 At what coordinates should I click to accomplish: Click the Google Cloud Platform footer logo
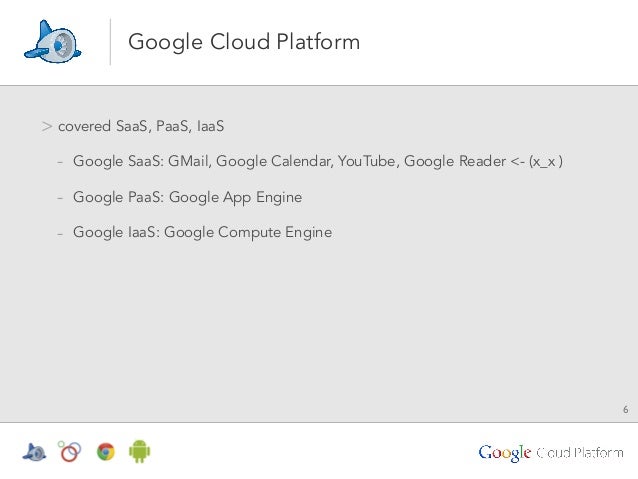[550, 452]
